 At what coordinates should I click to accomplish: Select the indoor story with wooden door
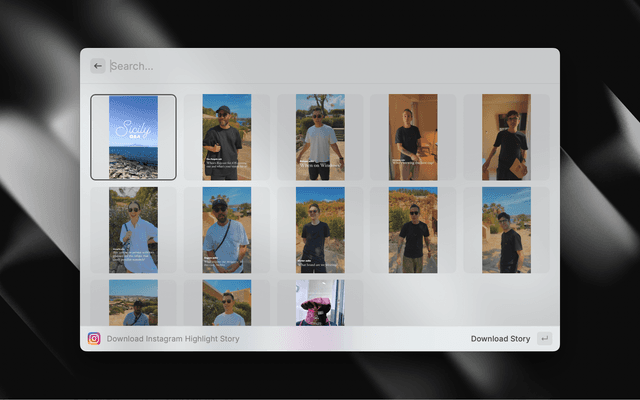point(413,137)
